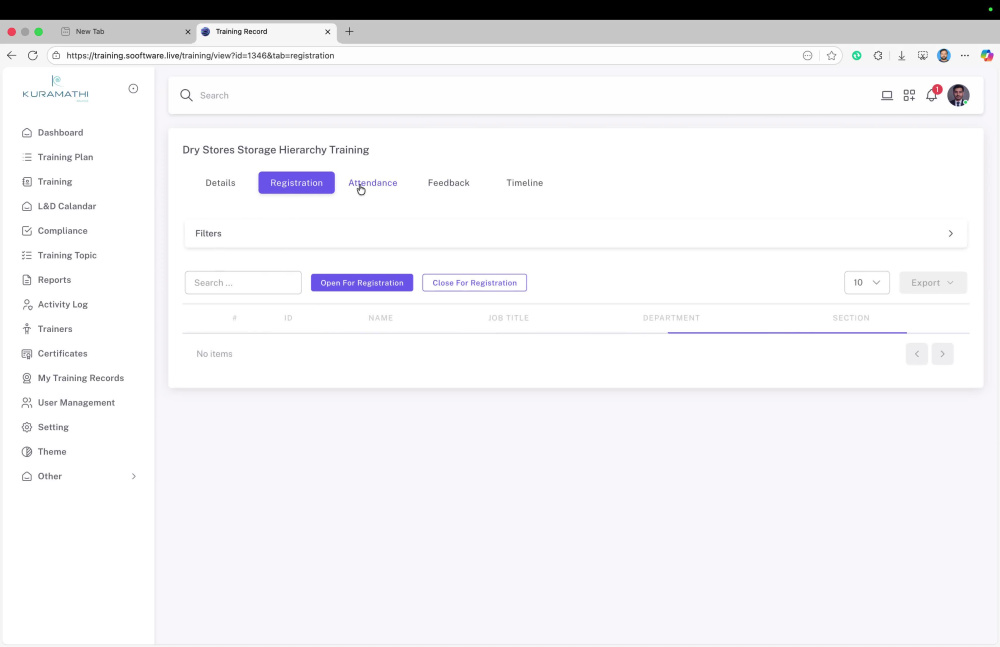Click the Kuramathi logo
This screenshot has width=1000, height=647.
point(55,89)
